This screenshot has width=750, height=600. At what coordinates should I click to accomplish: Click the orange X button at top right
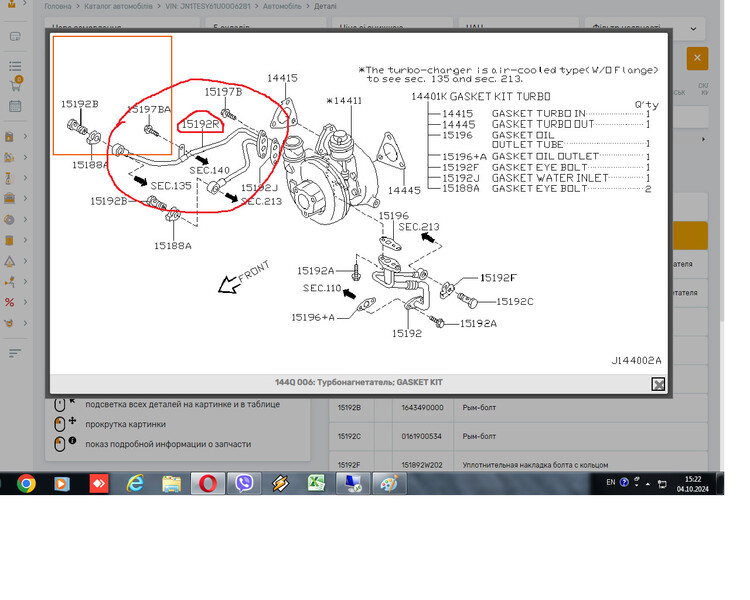click(x=697, y=59)
